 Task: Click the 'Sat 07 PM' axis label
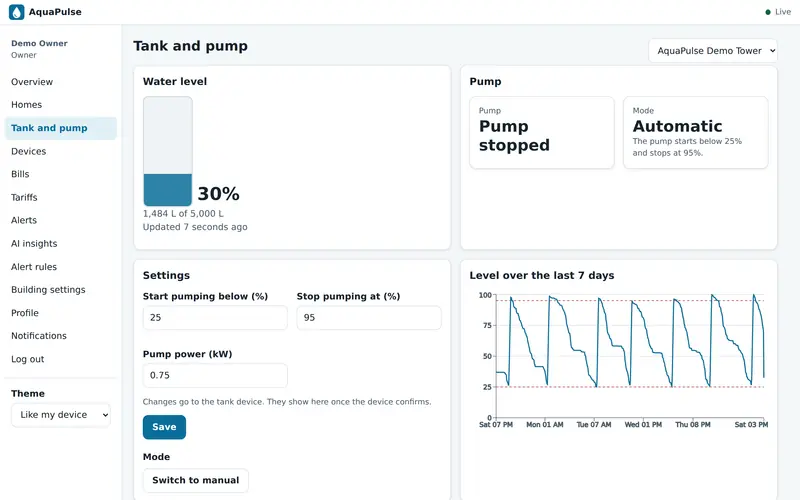click(x=496, y=424)
